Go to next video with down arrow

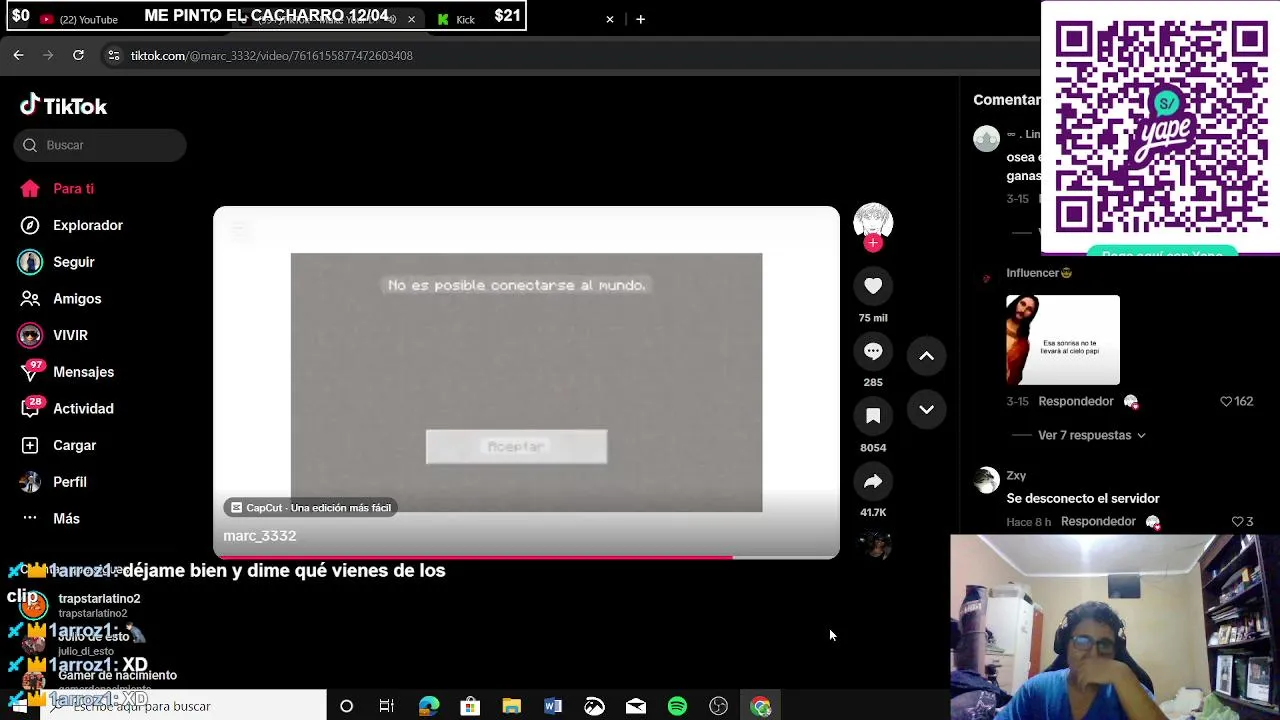(x=926, y=409)
